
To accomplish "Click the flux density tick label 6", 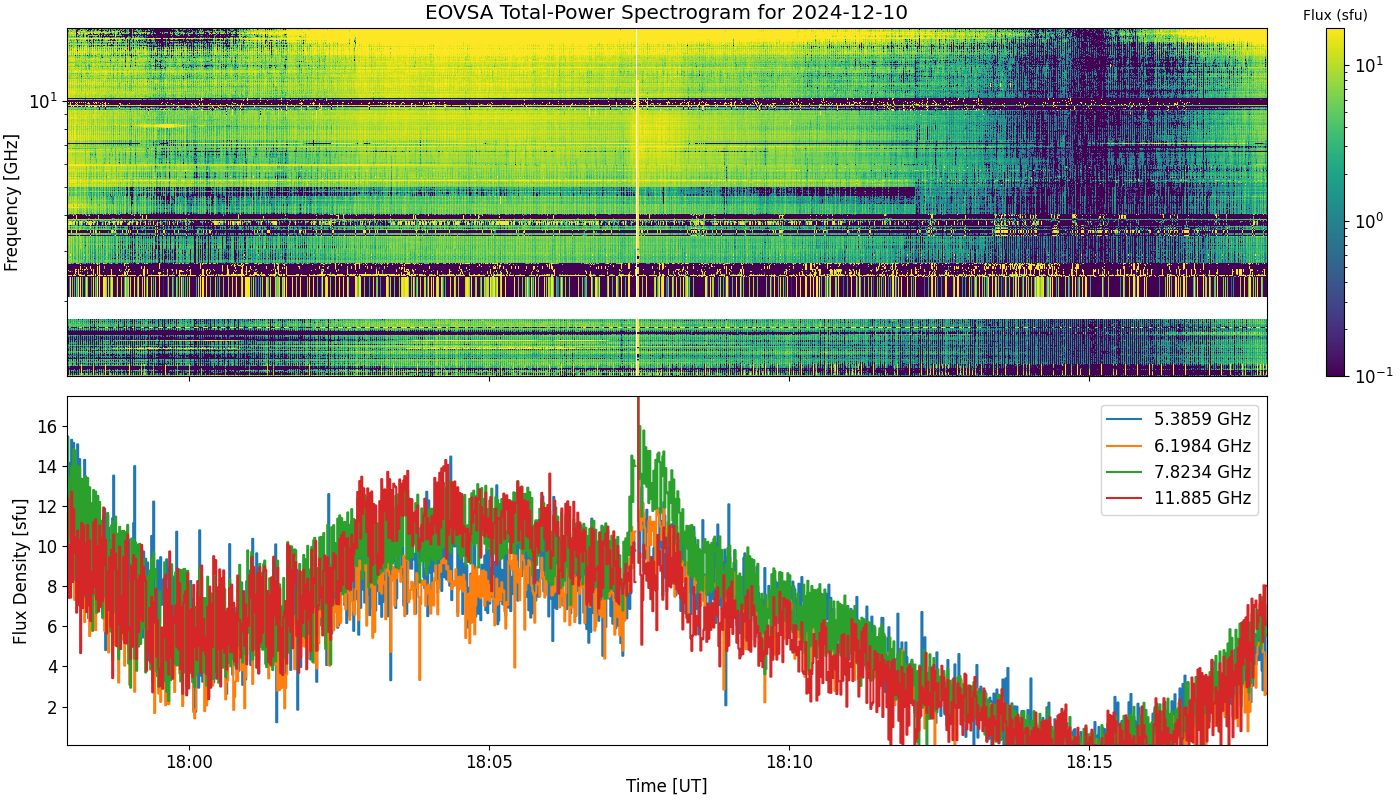I will pos(54,626).
